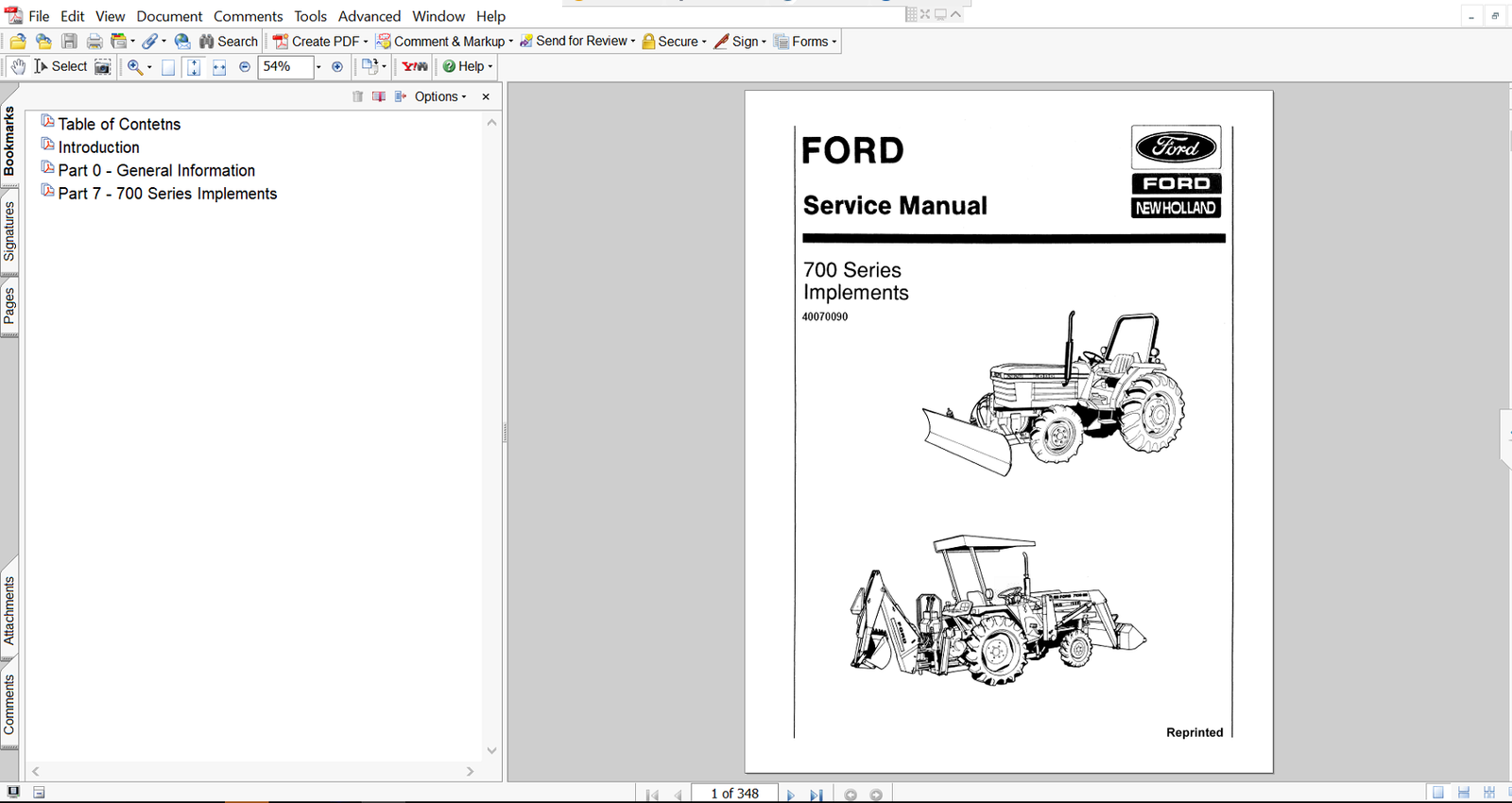1512x803 pixels.
Task: Click the zoom out minus button
Action: point(245,67)
